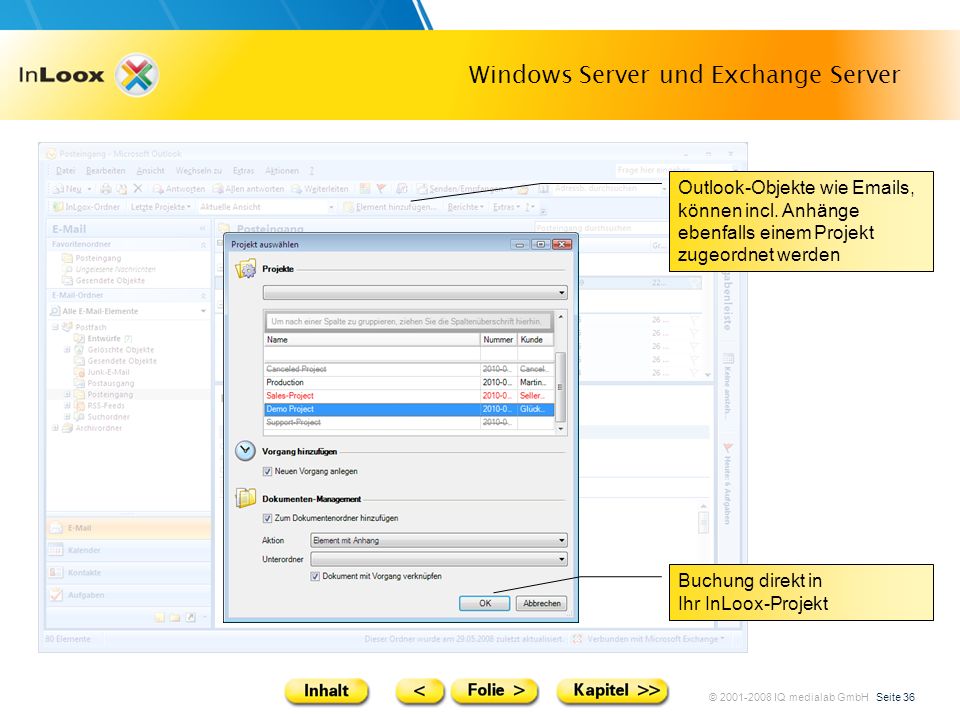This screenshot has width=960, height=720.
Task: Click the Inhalt navigation button
Action: pos(326,691)
